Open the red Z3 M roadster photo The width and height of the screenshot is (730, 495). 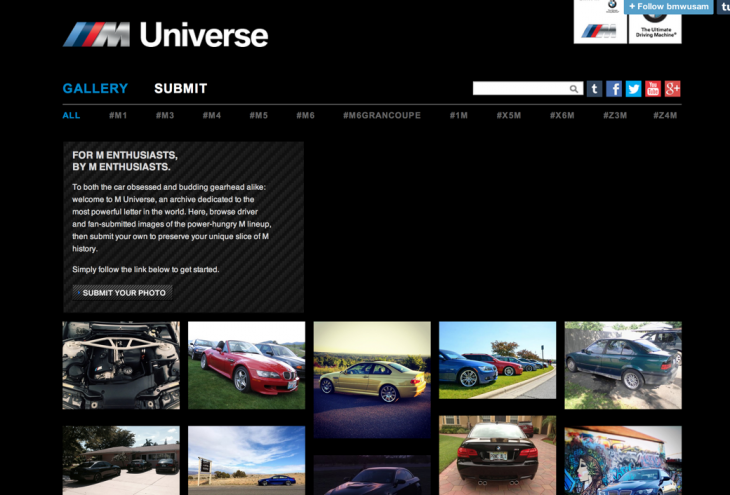246,365
